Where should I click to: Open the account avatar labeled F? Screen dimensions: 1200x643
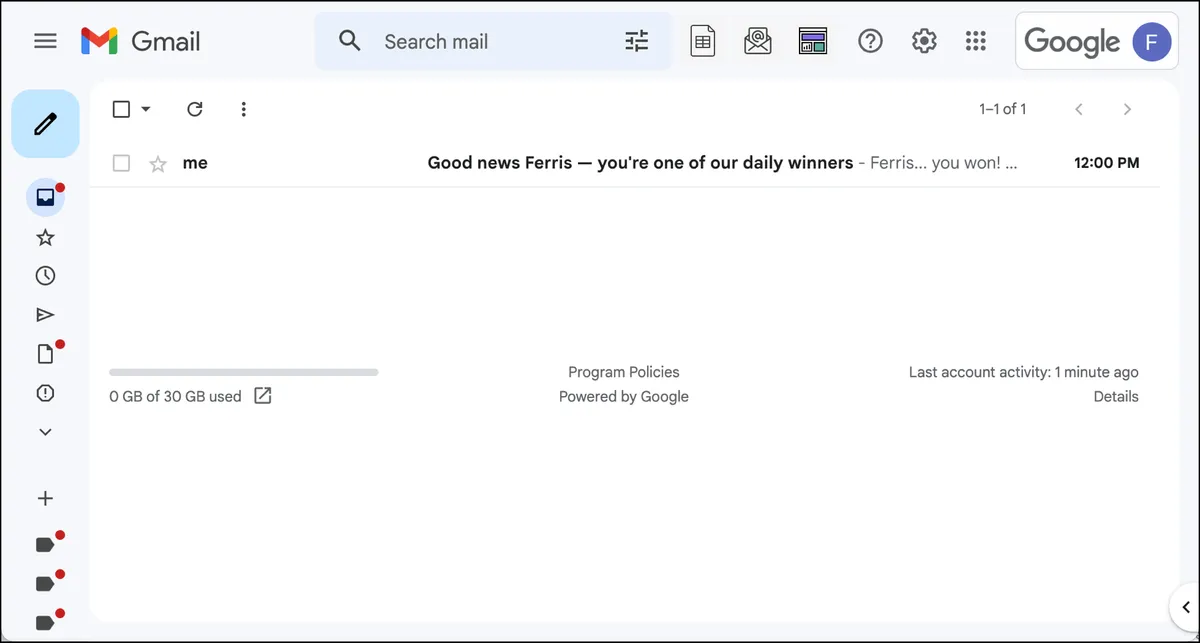(1151, 42)
